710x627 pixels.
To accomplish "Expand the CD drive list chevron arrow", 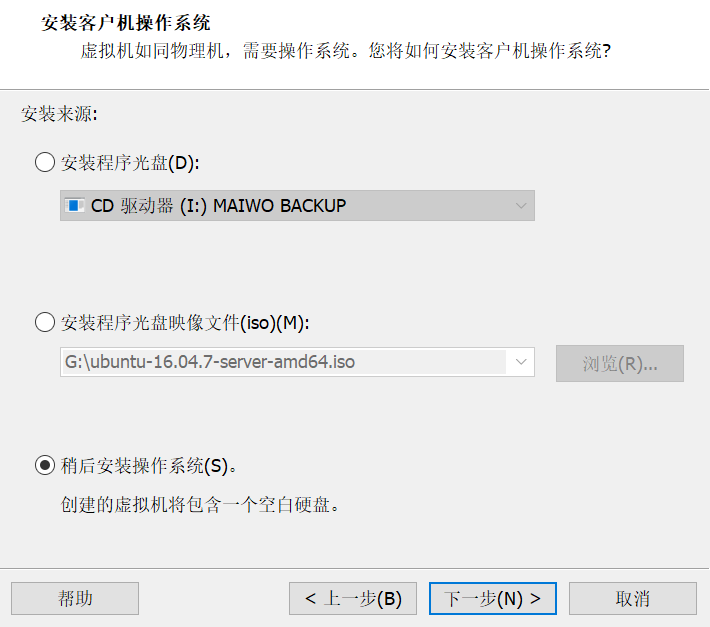I will (x=521, y=206).
